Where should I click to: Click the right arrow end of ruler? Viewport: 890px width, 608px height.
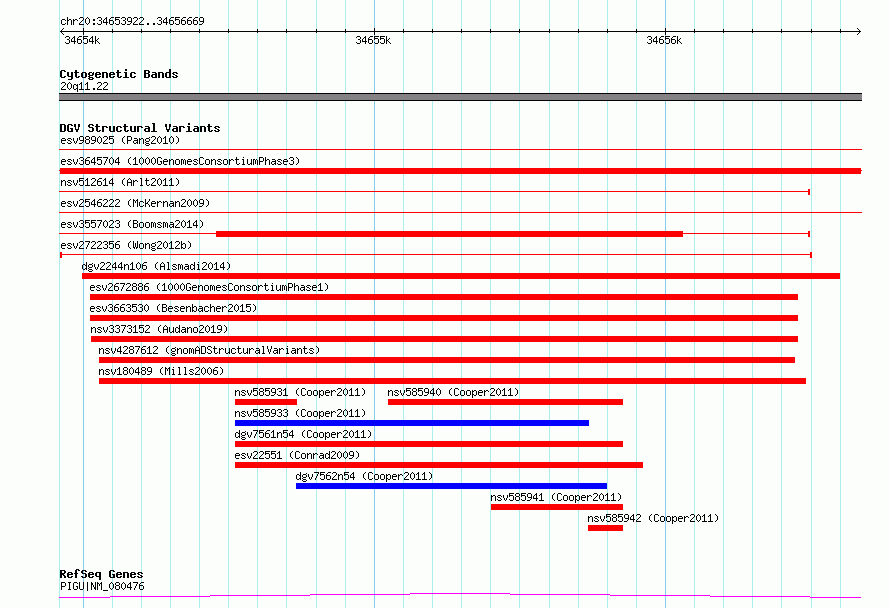[858, 31]
